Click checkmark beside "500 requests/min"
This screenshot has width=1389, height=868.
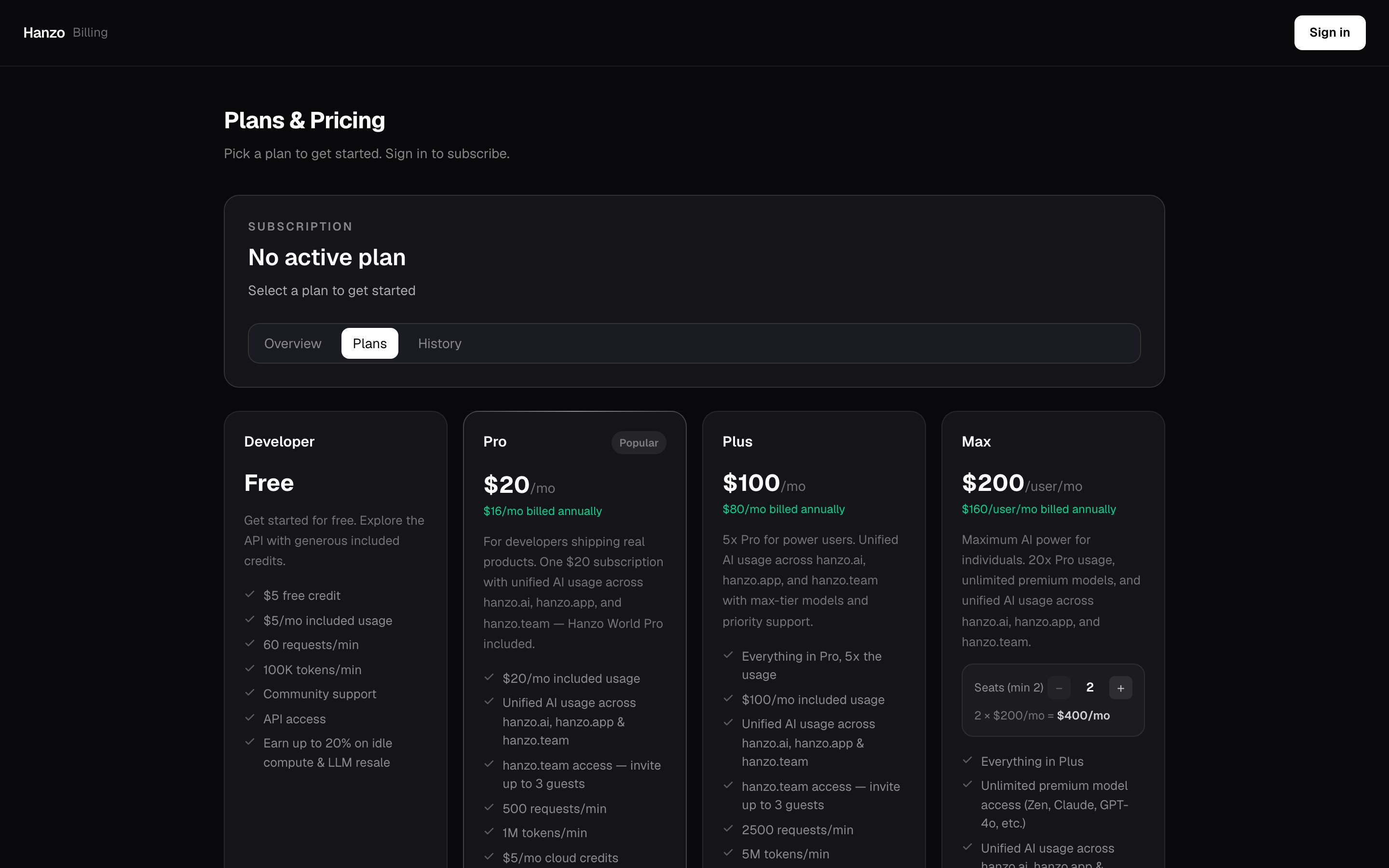click(x=489, y=807)
